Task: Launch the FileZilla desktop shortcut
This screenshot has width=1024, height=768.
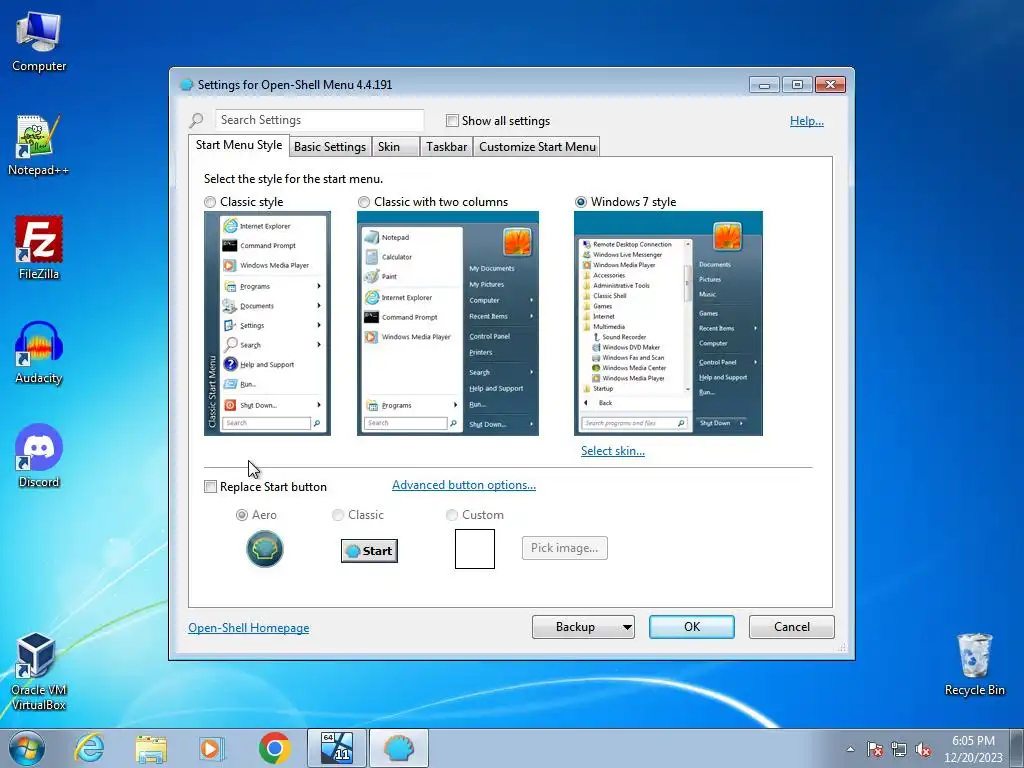Action: tap(39, 248)
